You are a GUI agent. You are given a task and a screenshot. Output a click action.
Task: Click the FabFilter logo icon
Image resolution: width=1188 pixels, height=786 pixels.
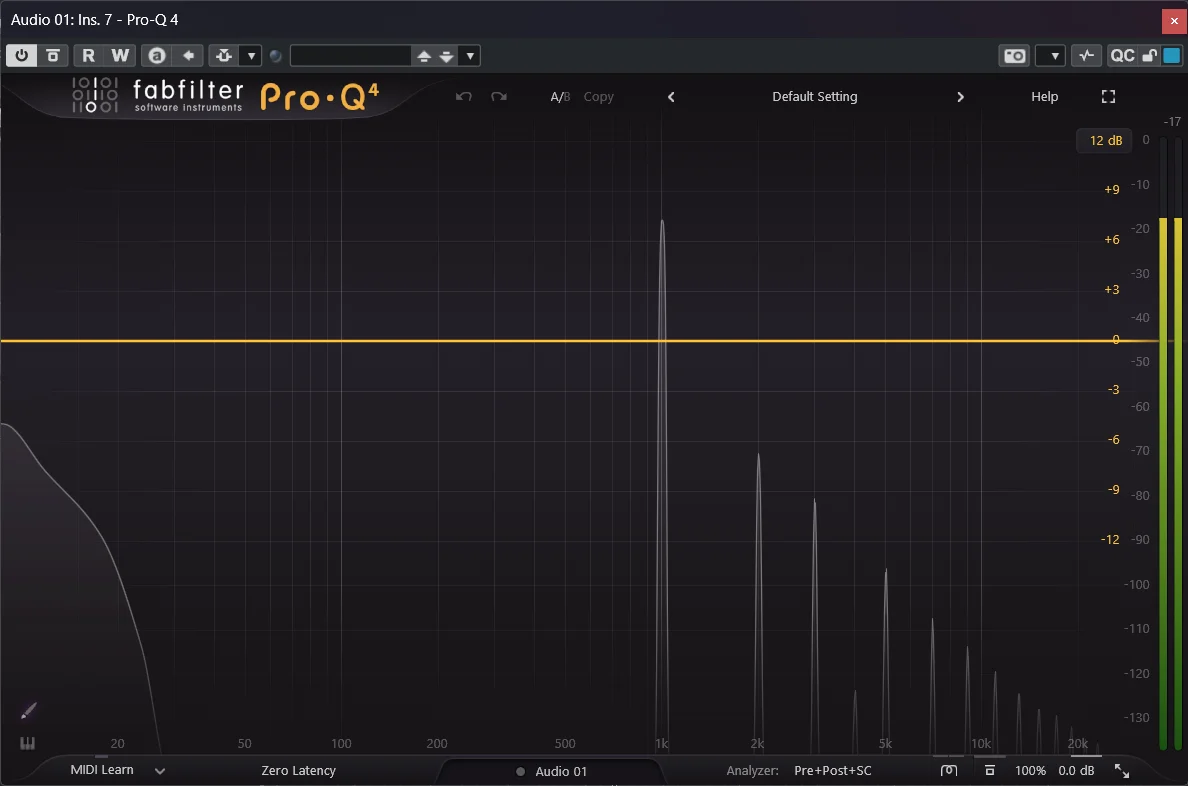(95, 96)
